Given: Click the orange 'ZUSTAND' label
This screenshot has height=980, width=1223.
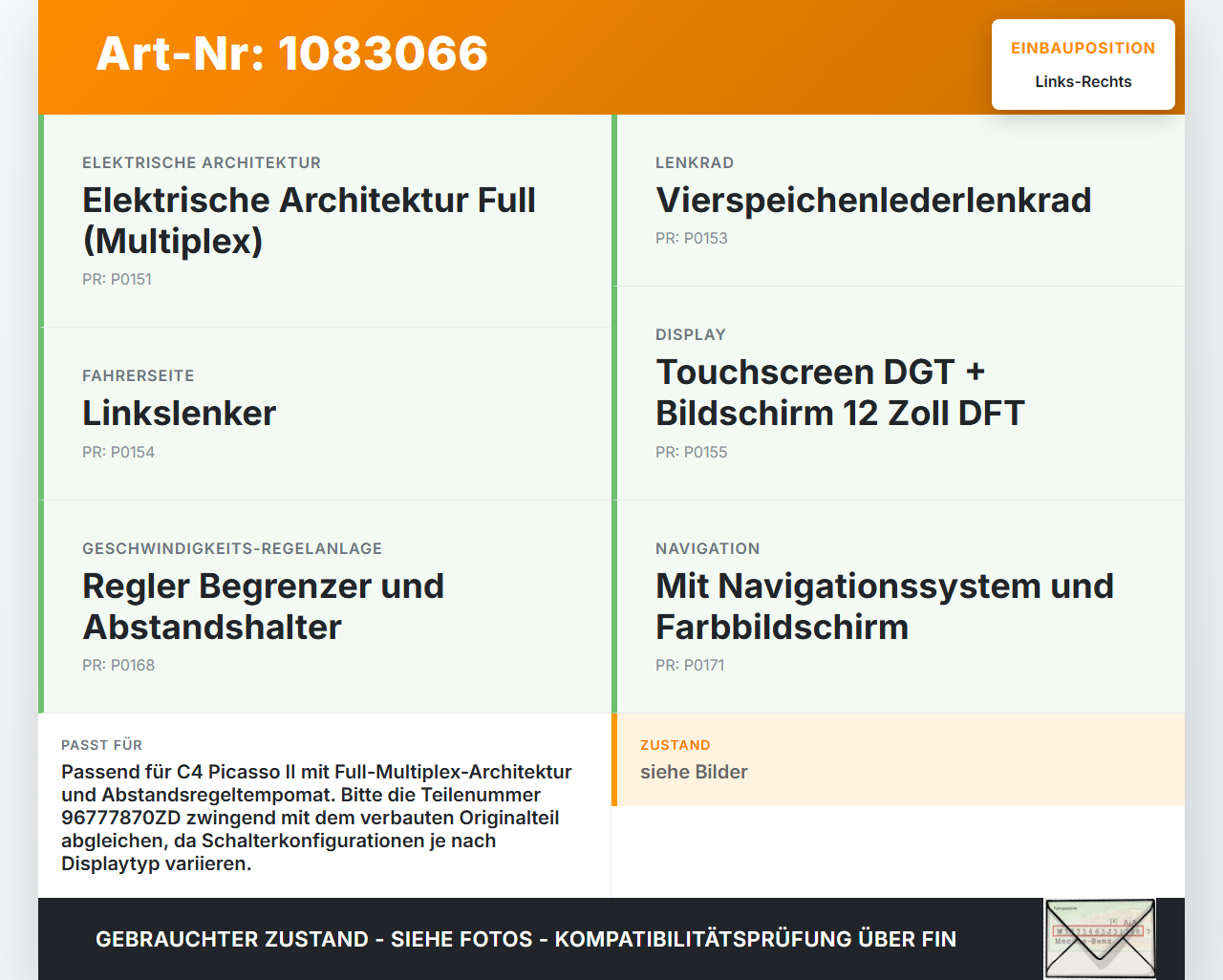Looking at the screenshot, I should [676, 745].
